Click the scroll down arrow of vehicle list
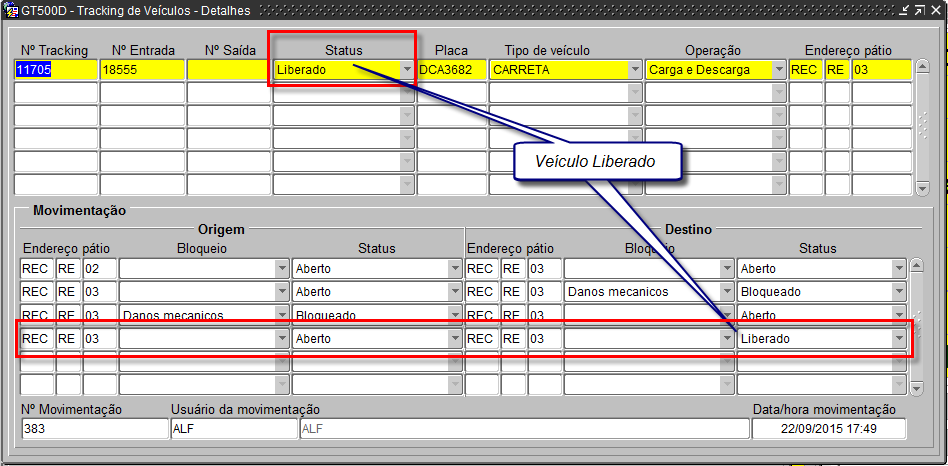Screen dimensions: 948x466 click(x=923, y=189)
